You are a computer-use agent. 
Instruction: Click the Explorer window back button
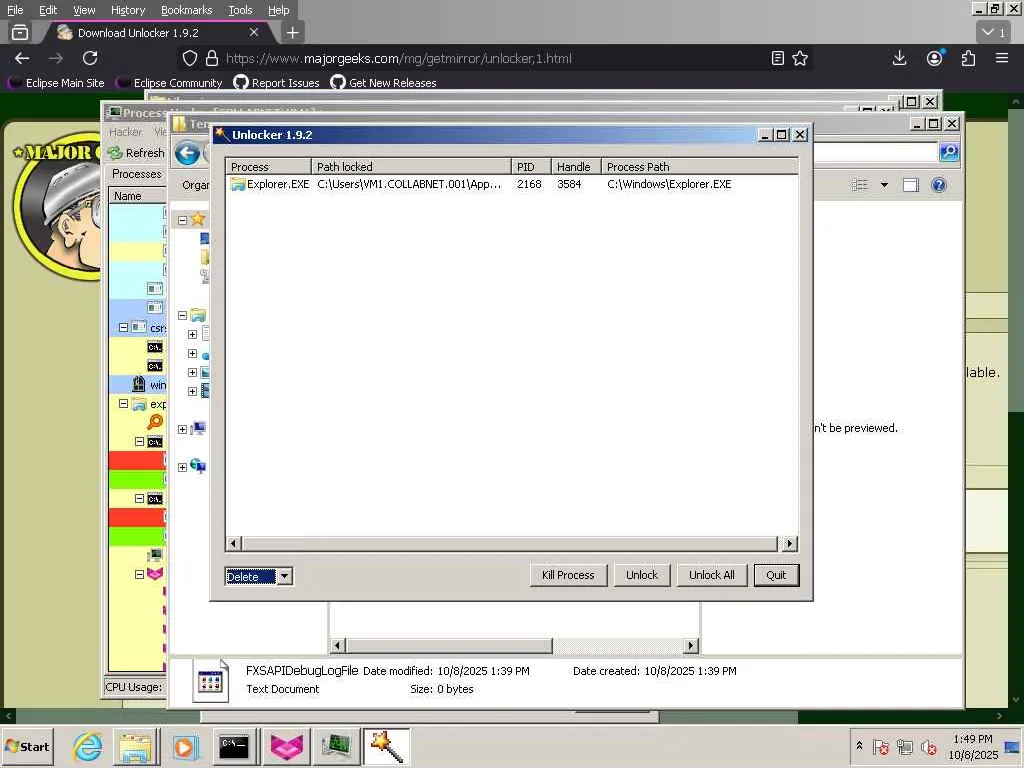click(x=187, y=153)
